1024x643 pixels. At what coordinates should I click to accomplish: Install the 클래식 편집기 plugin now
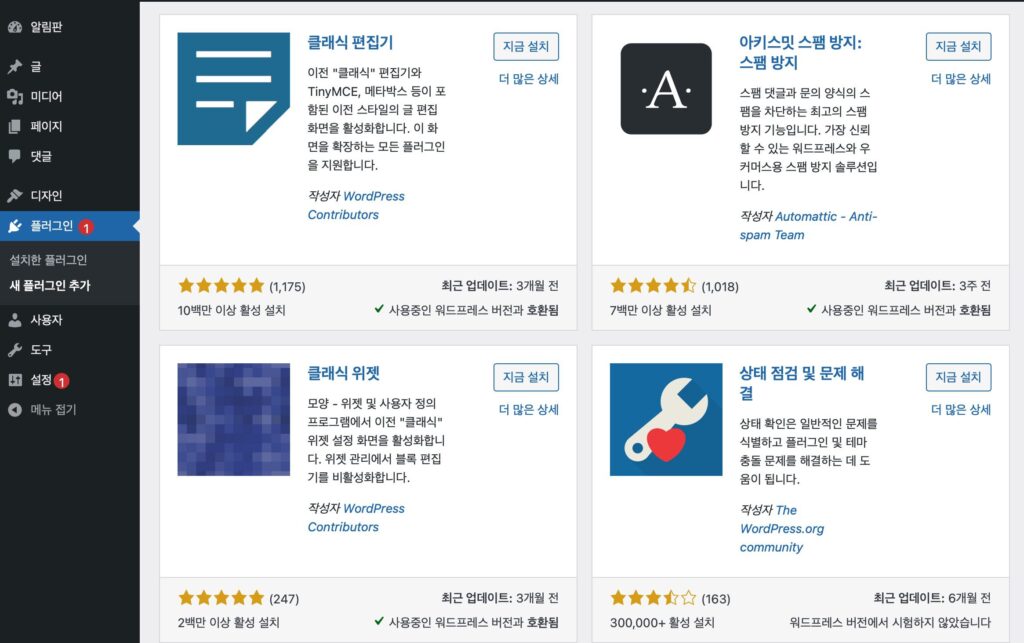click(x=526, y=46)
